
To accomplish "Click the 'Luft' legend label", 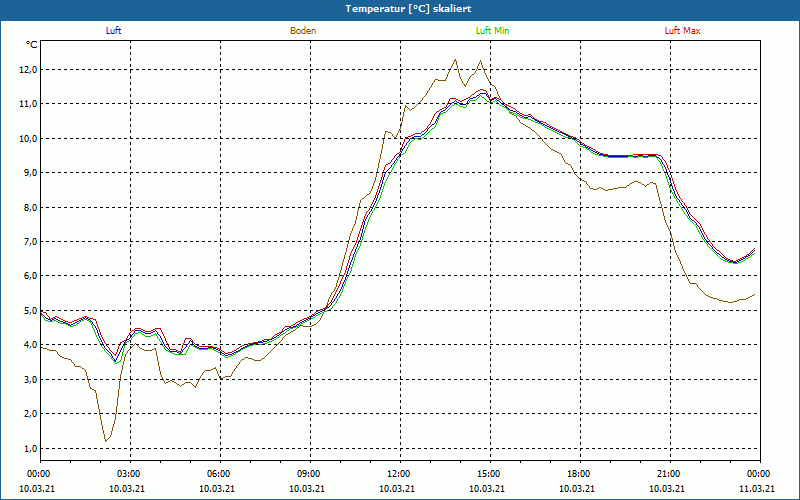I will click(113, 31).
